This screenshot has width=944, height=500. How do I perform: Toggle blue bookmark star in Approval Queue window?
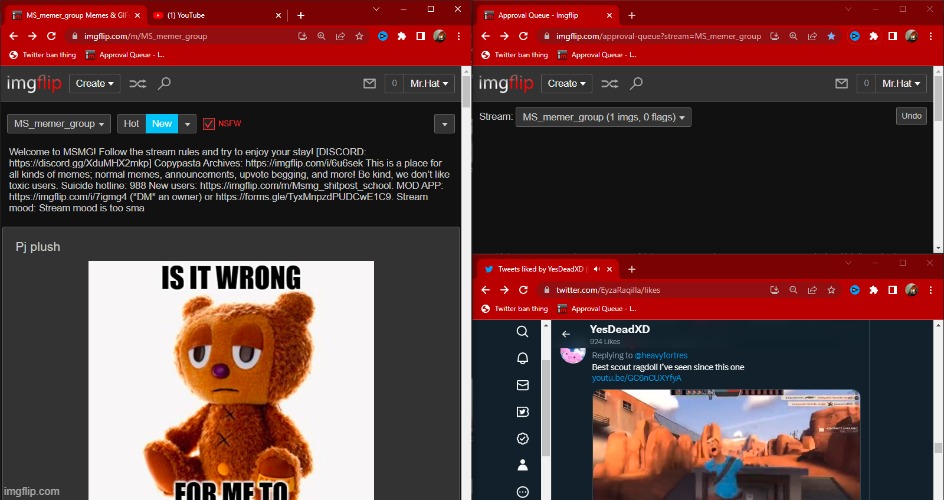(831, 36)
